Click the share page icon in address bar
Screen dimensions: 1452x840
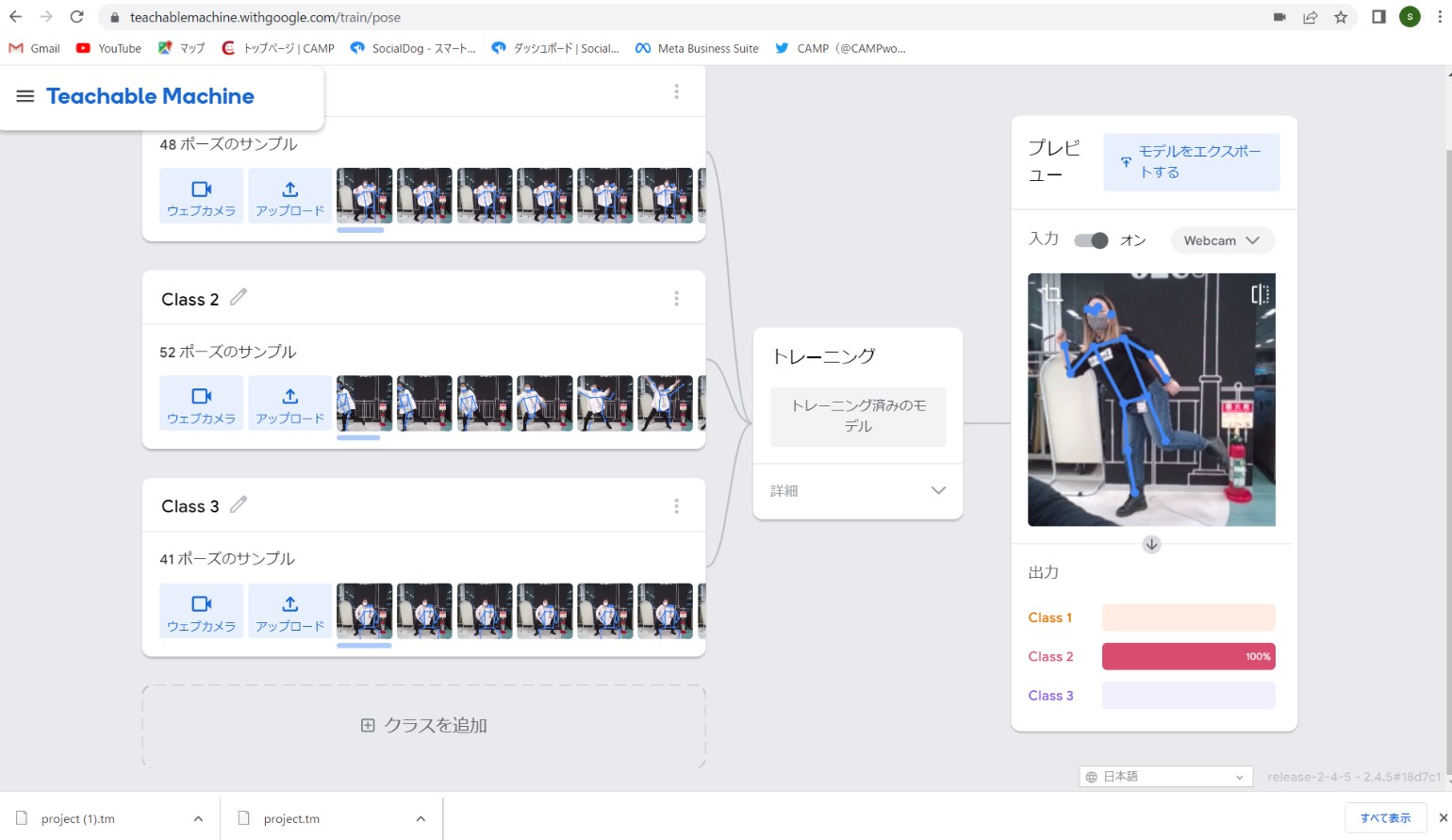pyautogui.click(x=1310, y=17)
